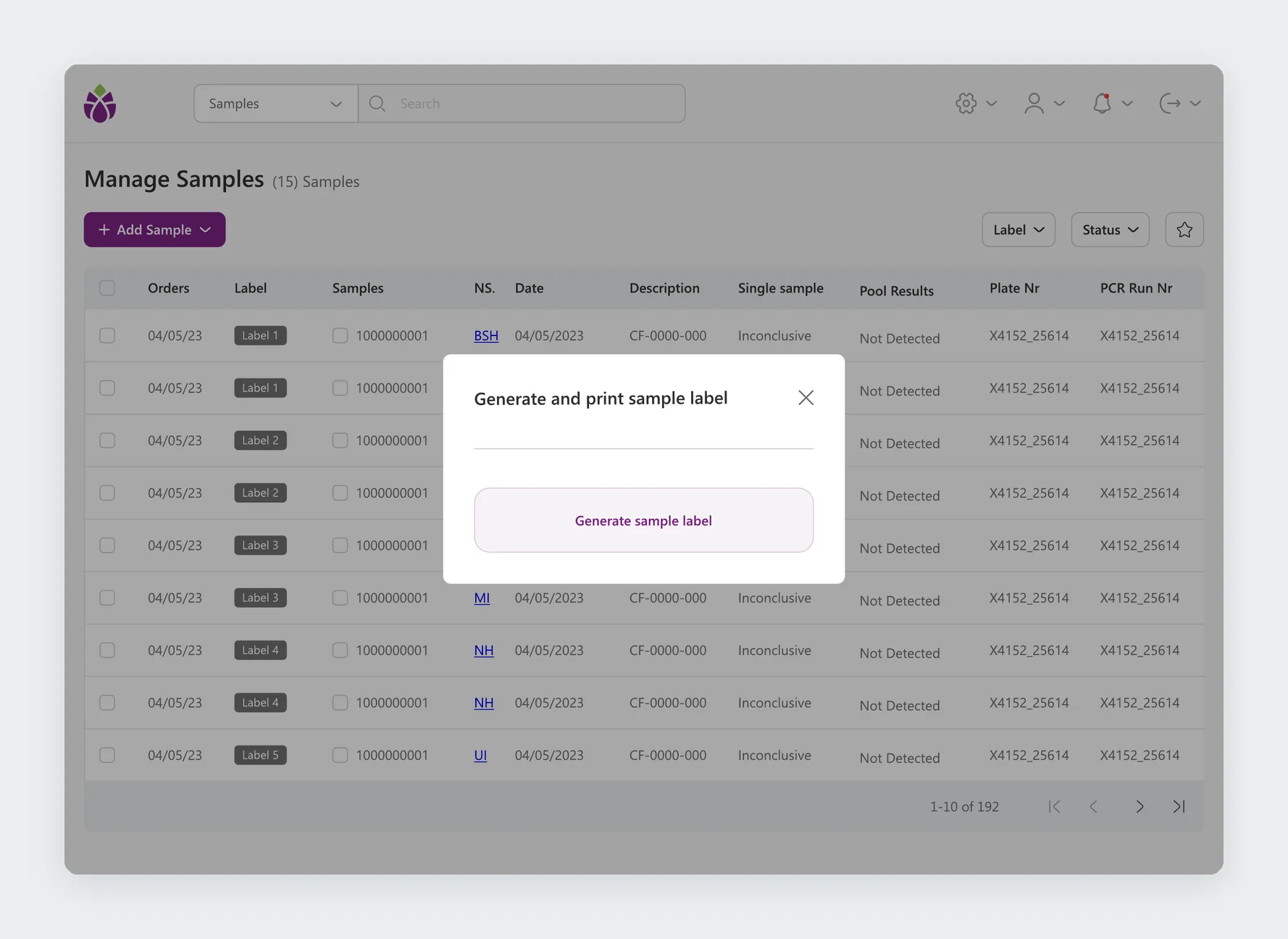The image size is (1288, 939).
Task: Click the '1-10 of 192' pagination text
Action: [964, 806]
